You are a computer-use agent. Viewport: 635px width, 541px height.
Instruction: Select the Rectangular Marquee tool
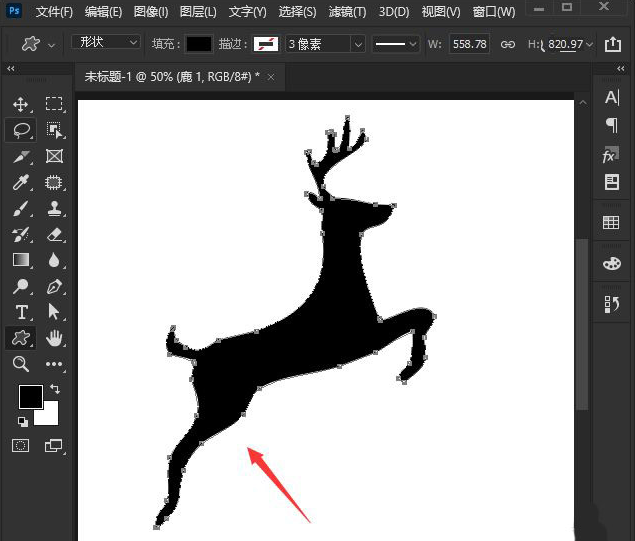click(54, 104)
